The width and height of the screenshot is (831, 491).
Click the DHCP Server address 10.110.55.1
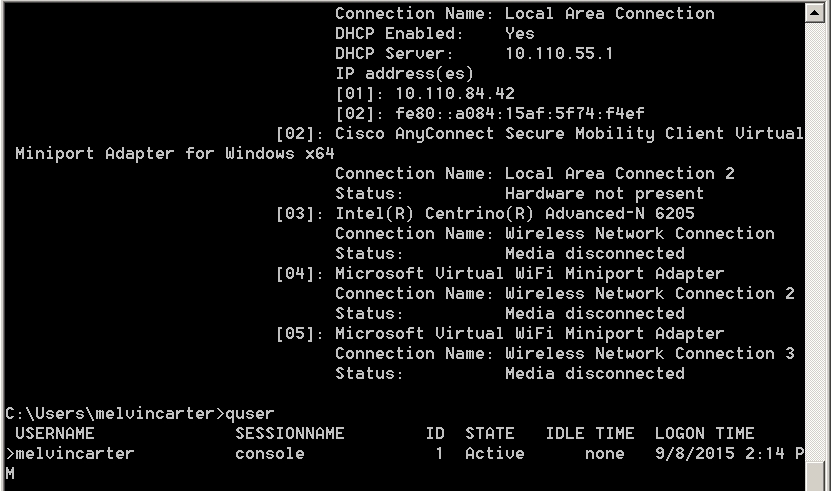559,53
